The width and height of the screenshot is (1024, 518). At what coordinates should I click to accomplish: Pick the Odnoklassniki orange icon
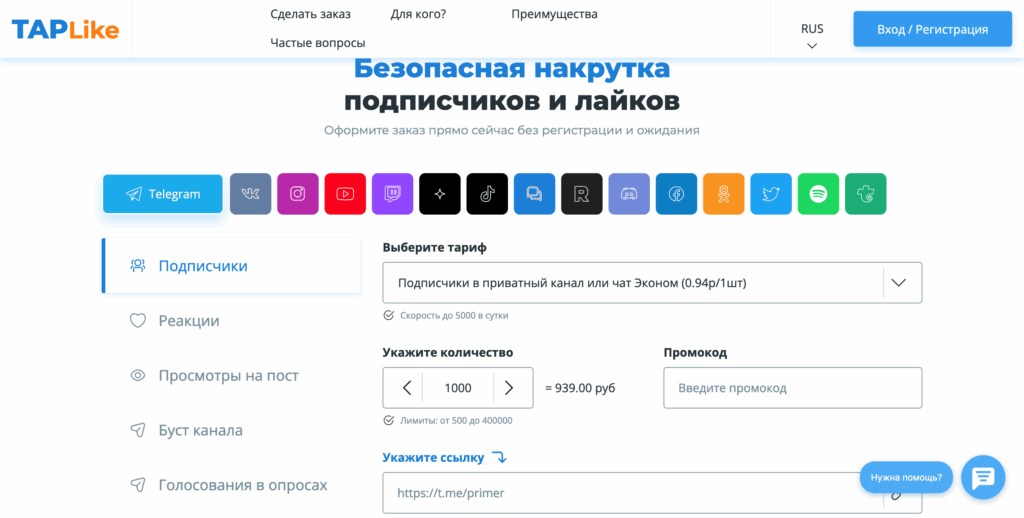[x=723, y=194]
